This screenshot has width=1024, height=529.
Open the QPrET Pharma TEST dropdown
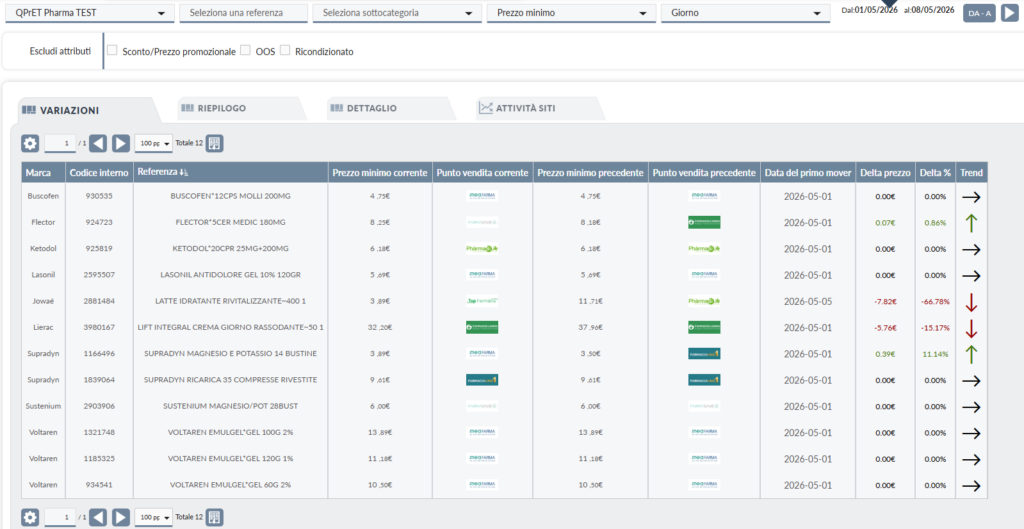tap(90, 13)
